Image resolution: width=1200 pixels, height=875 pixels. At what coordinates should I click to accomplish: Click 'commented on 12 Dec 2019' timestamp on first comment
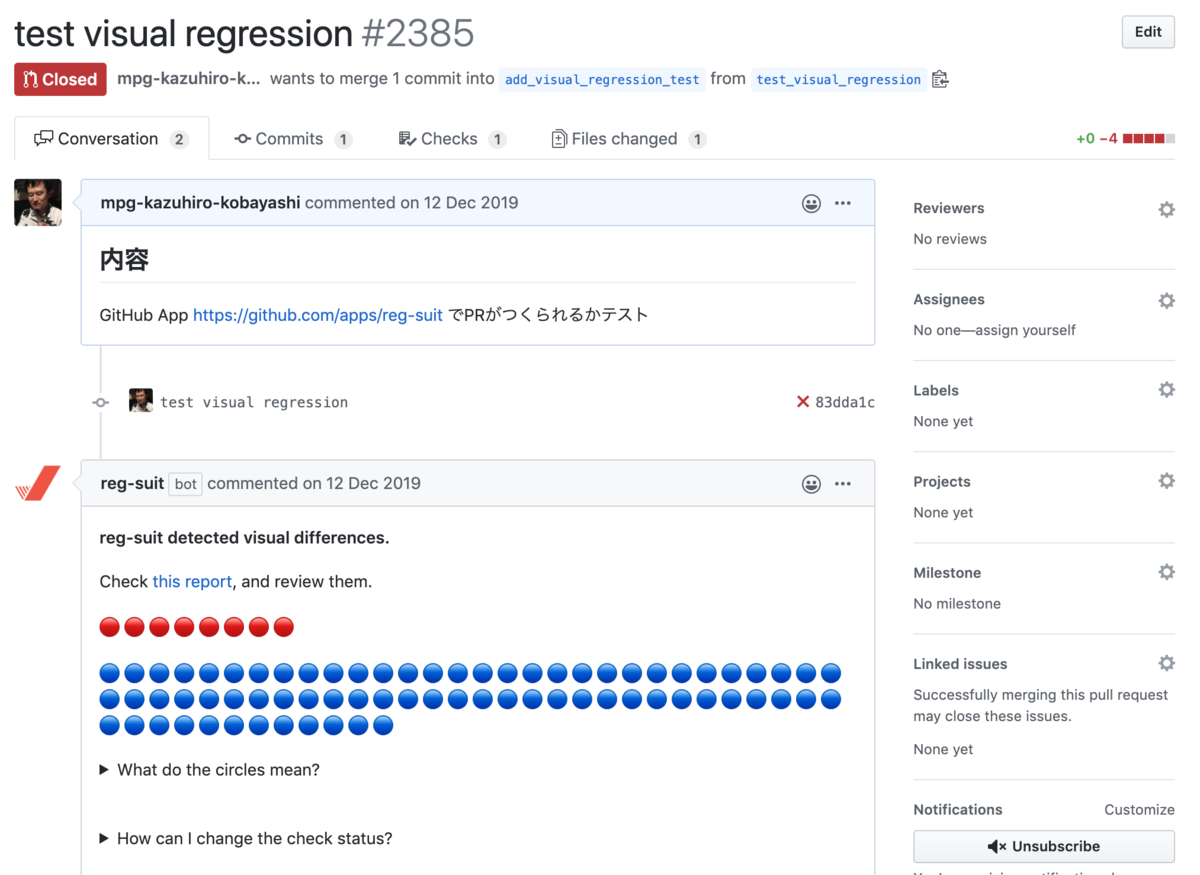411,202
